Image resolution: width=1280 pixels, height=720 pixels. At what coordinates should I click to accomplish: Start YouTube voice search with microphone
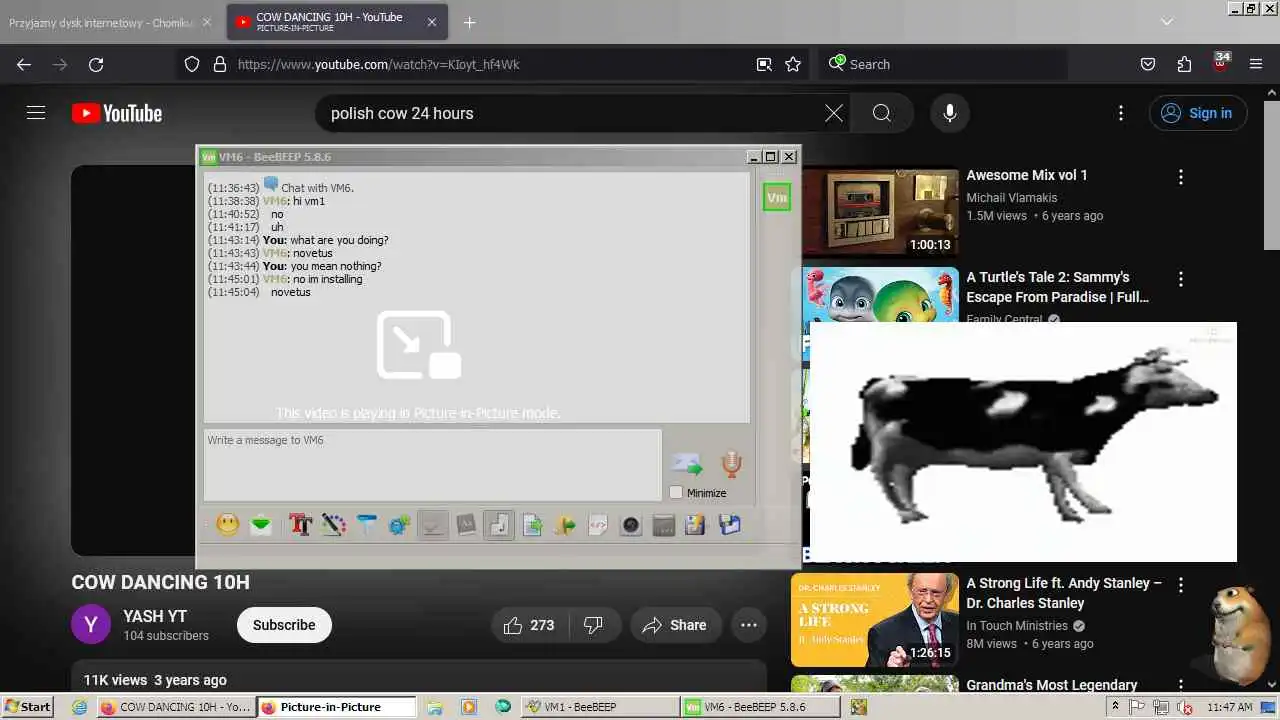click(x=950, y=113)
